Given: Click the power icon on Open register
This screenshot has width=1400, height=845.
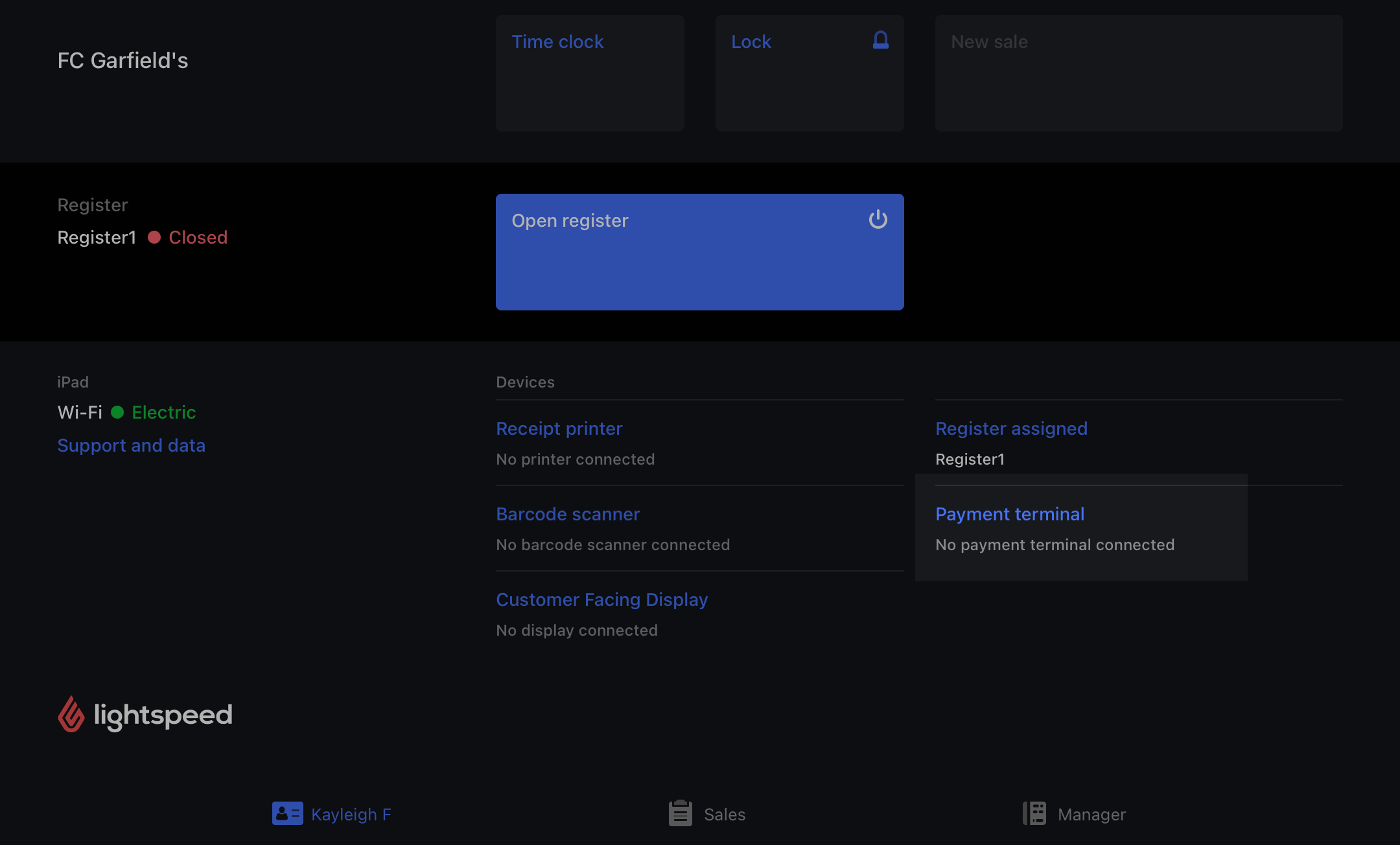Looking at the screenshot, I should point(878,220).
